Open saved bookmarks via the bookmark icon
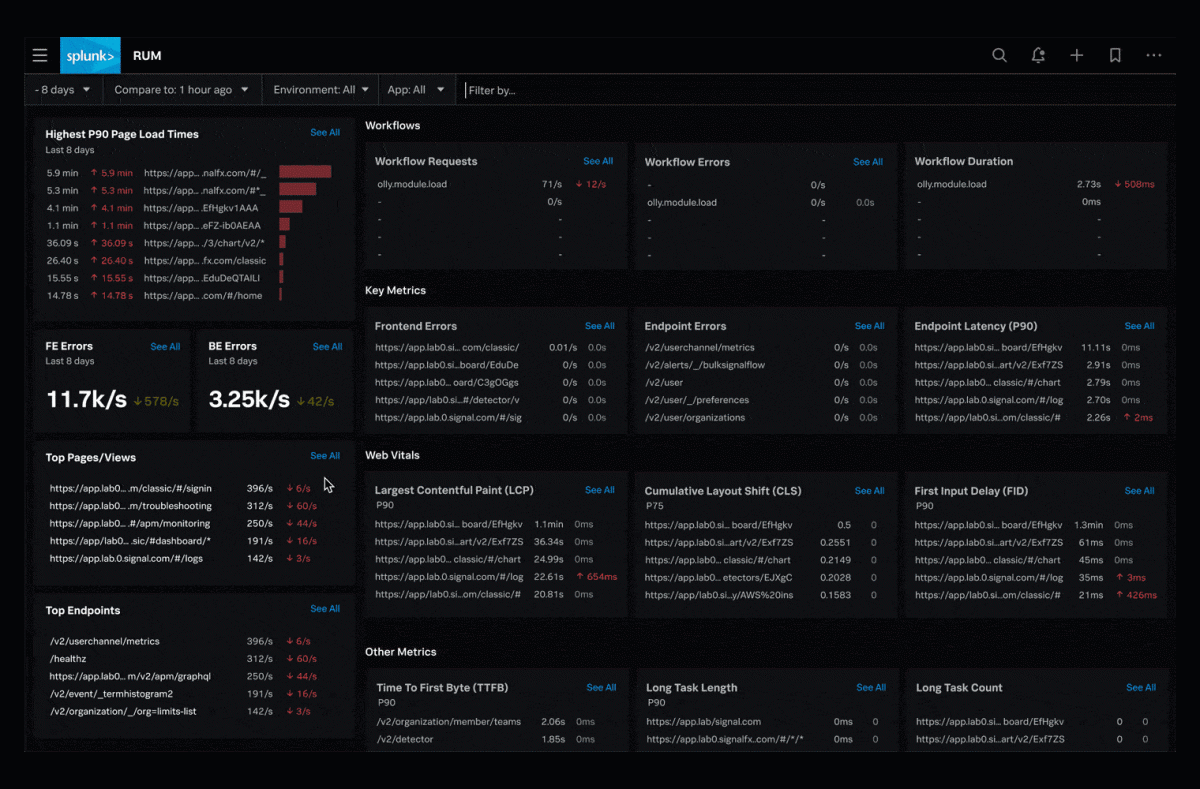The width and height of the screenshot is (1200, 789). pos(1115,55)
